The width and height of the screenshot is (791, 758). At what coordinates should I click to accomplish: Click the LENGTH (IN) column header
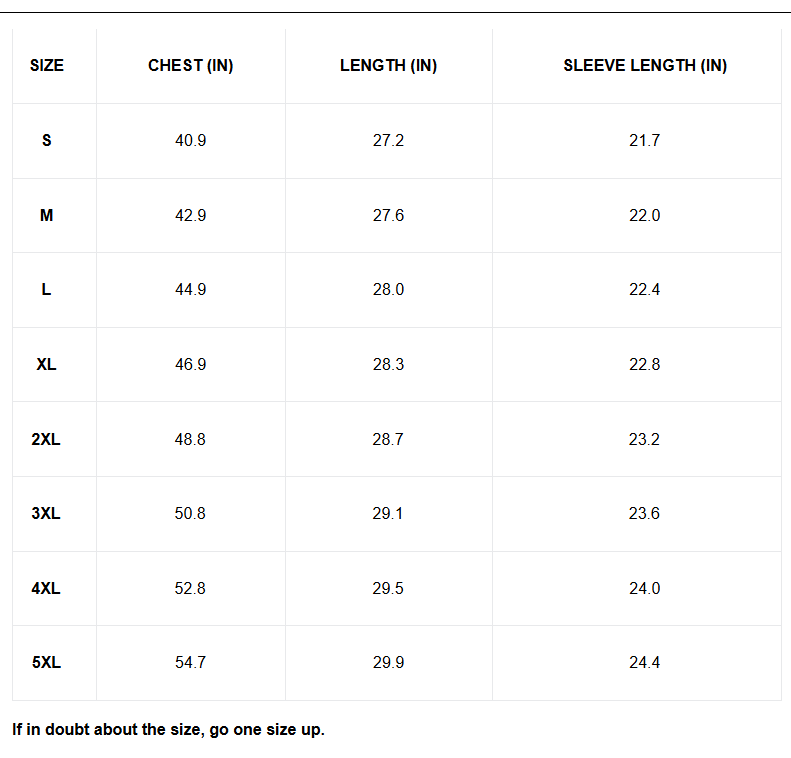(388, 66)
